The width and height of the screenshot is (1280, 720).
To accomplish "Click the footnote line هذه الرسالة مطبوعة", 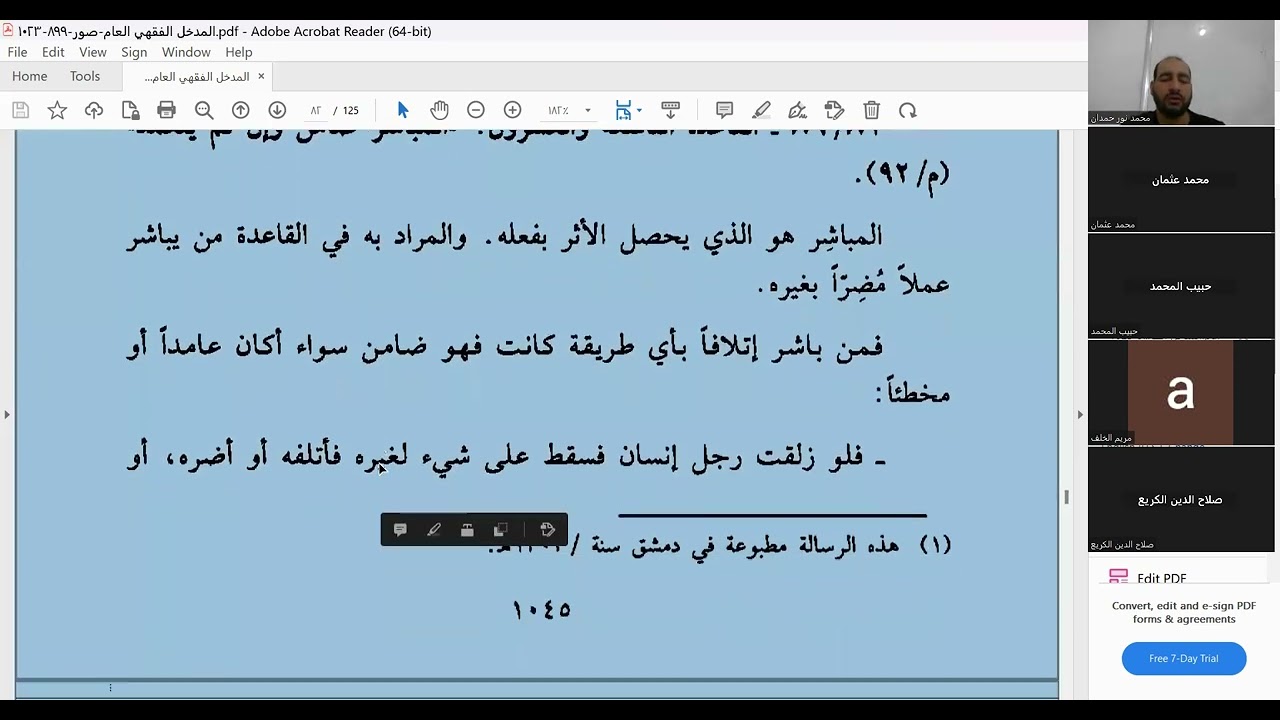I will pos(718,545).
